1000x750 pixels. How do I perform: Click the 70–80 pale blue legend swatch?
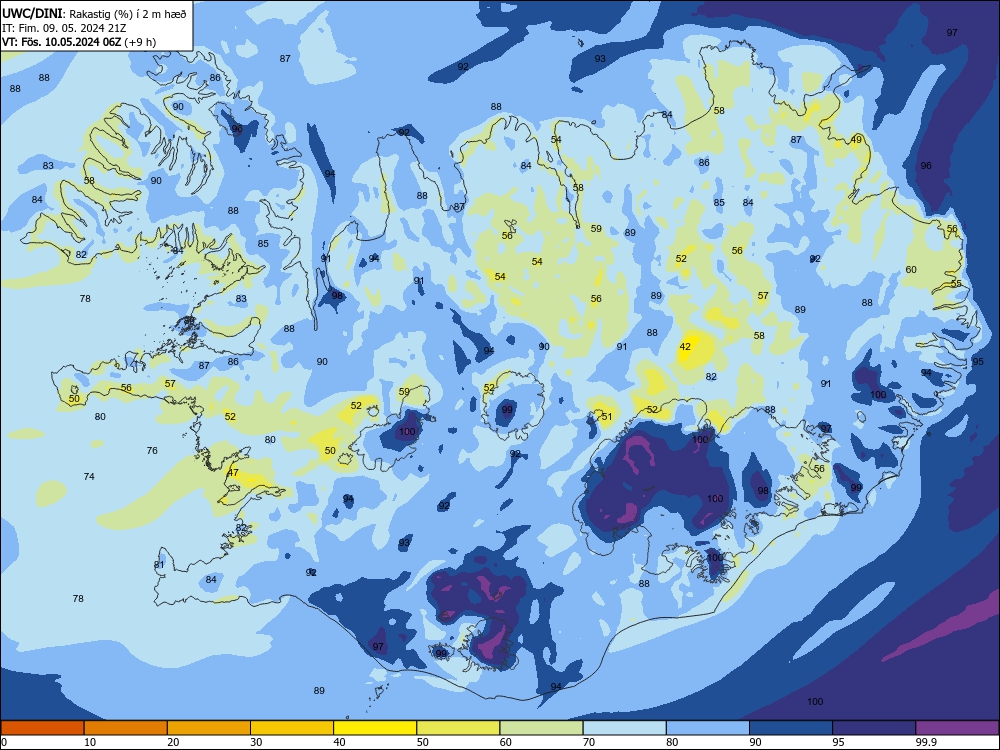[624, 728]
